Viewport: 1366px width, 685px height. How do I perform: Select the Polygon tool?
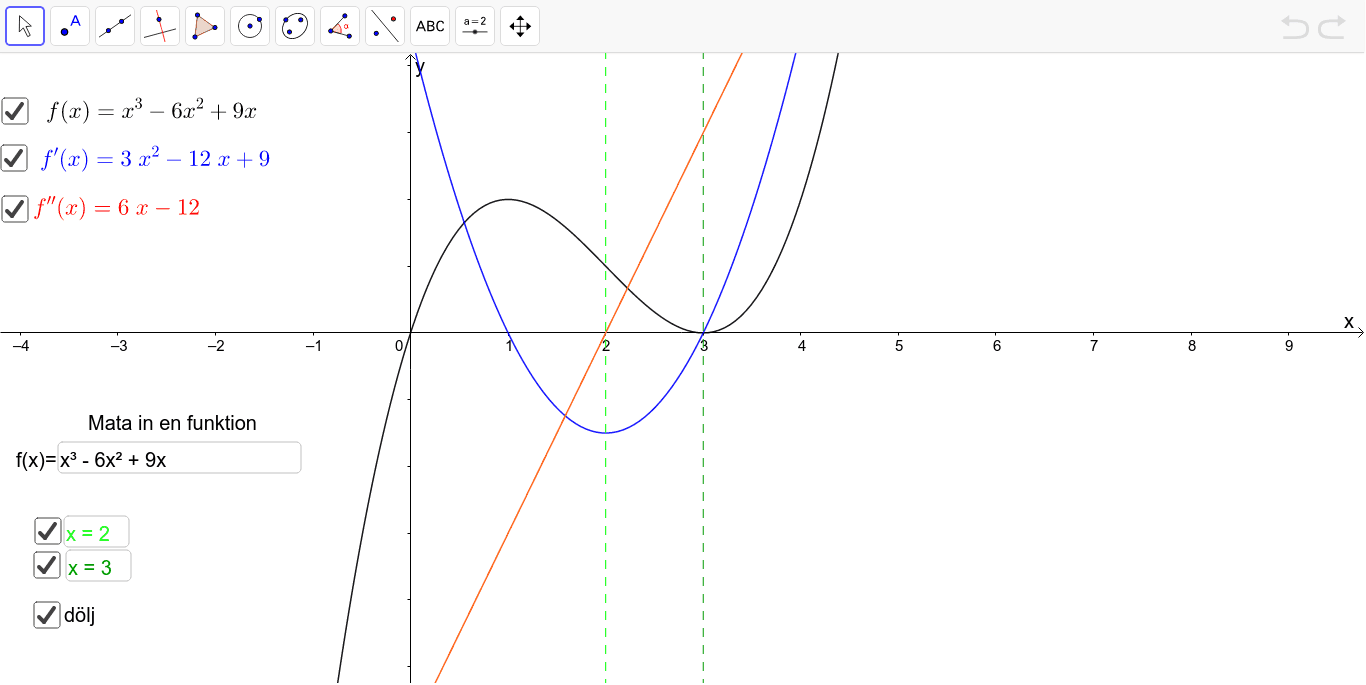click(x=205, y=26)
